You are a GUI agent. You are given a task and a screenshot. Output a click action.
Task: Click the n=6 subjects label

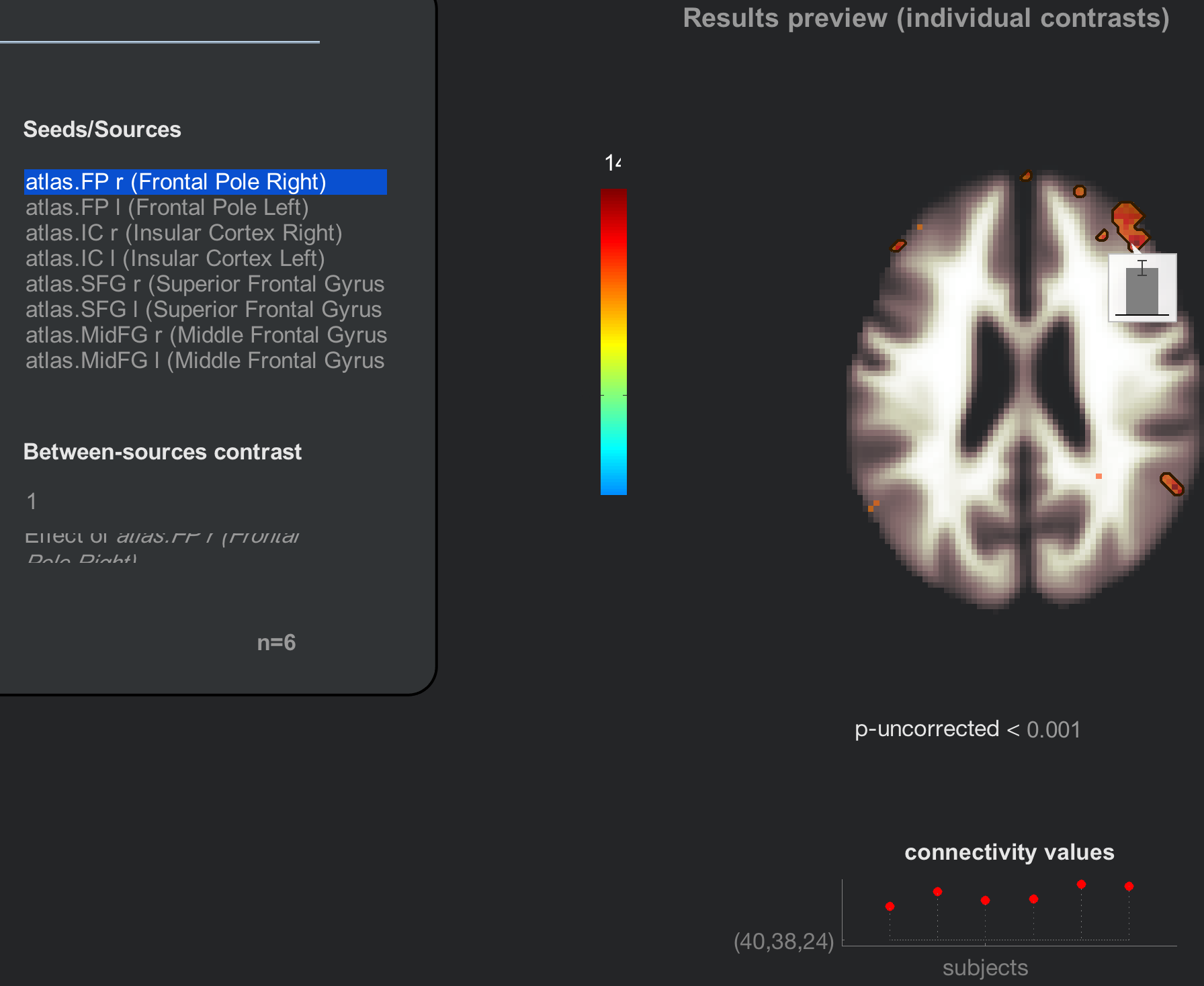coord(276,643)
